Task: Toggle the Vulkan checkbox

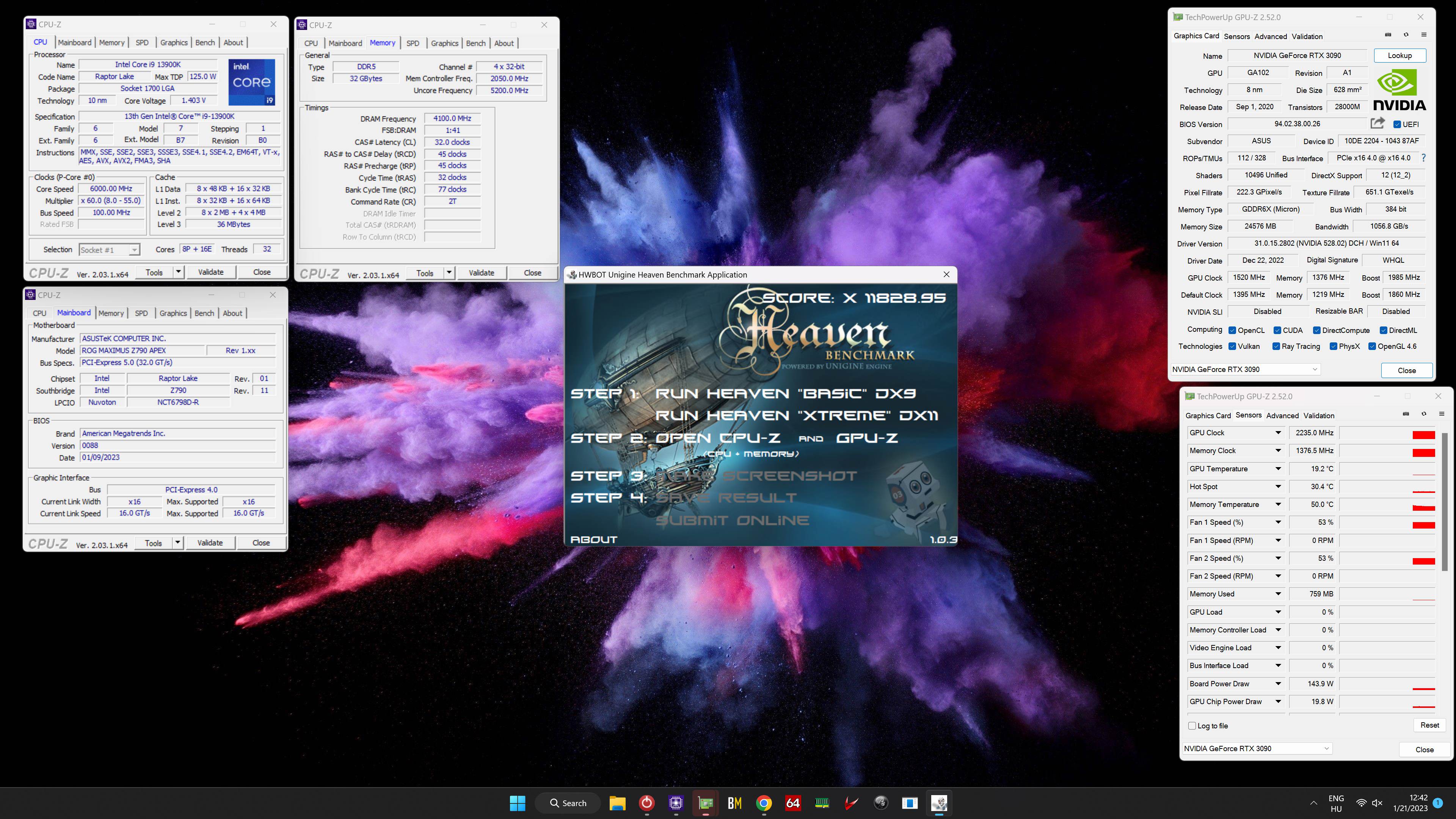Action: click(x=1232, y=346)
